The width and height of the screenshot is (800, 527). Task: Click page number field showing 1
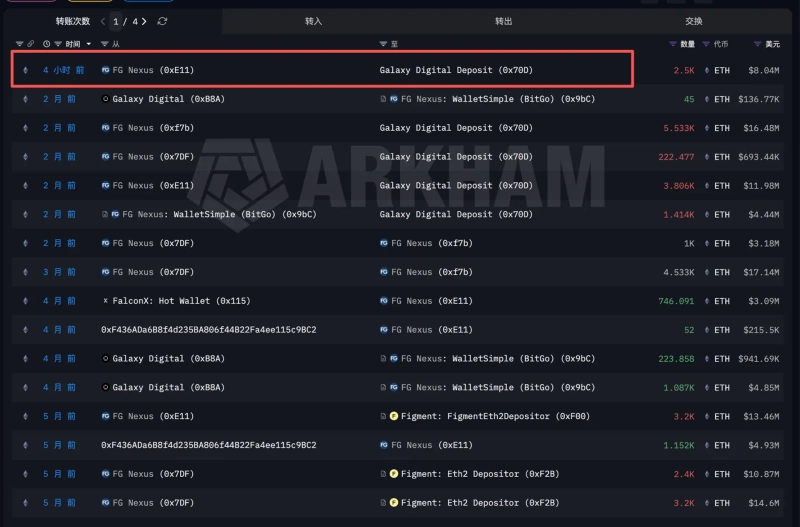(x=116, y=21)
